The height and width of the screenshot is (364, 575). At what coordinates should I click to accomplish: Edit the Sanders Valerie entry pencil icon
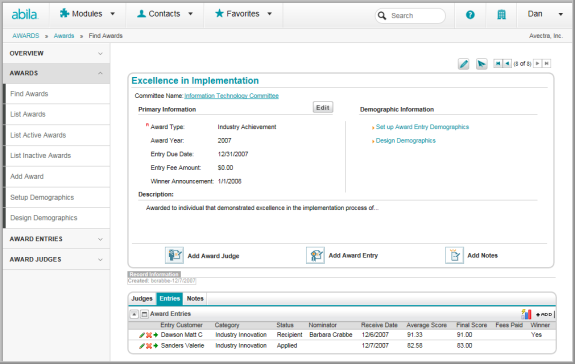click(x=142, y=346)
